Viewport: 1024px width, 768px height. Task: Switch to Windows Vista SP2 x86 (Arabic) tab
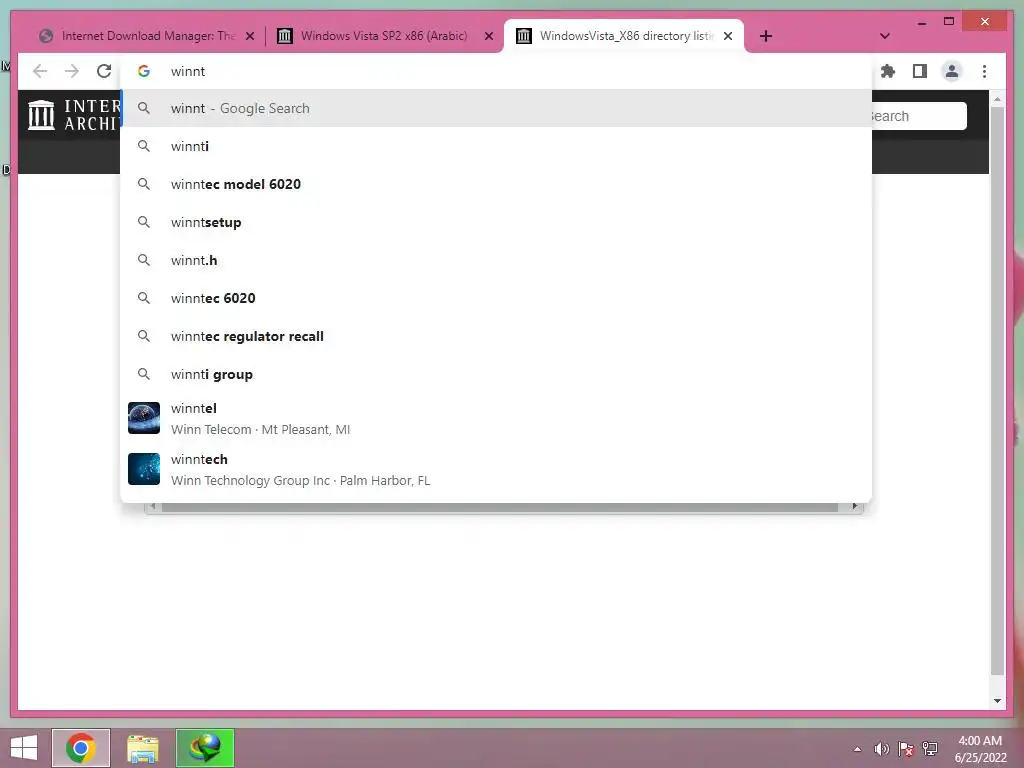point(384,36)
